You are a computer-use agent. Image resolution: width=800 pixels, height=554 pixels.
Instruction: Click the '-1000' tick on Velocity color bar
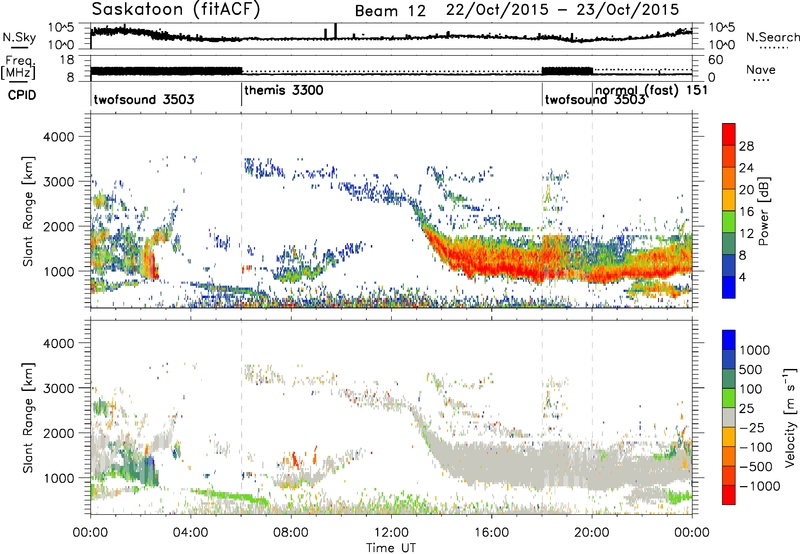[x=760, y=486]
